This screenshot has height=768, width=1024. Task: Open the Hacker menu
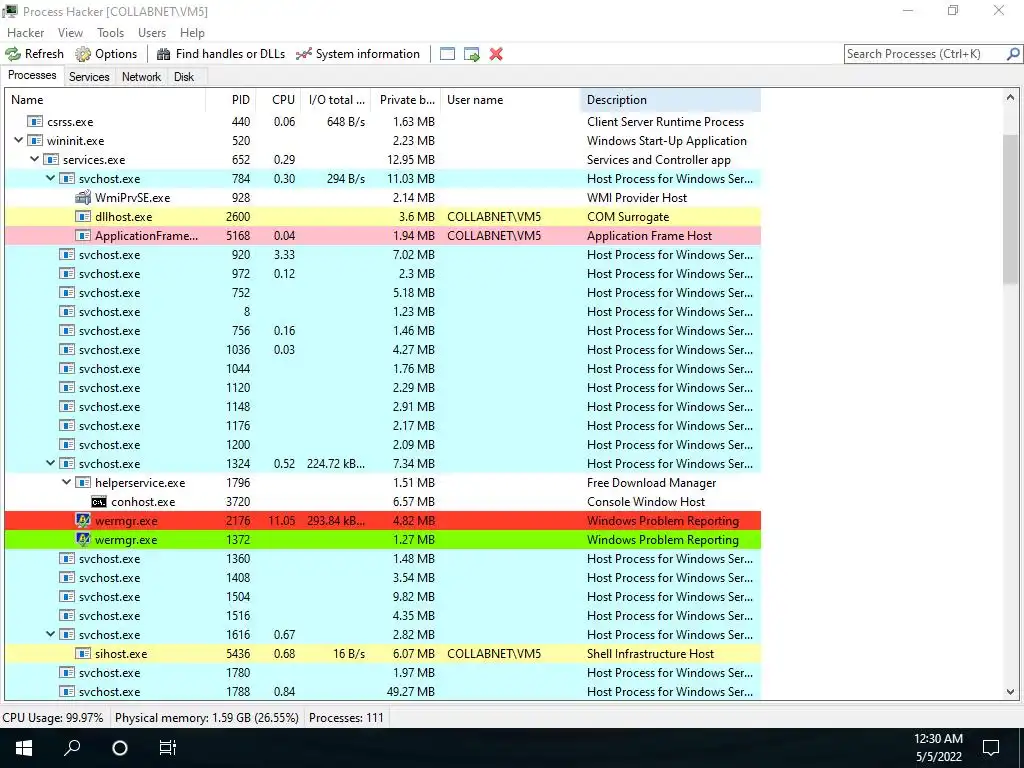tap(25, 33)
